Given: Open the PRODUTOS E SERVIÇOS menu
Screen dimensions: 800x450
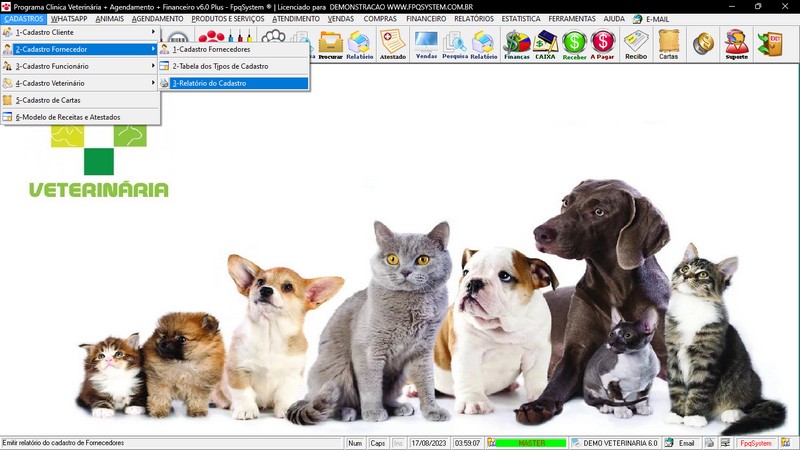Looking at the screenshot, I should [228, 19].
